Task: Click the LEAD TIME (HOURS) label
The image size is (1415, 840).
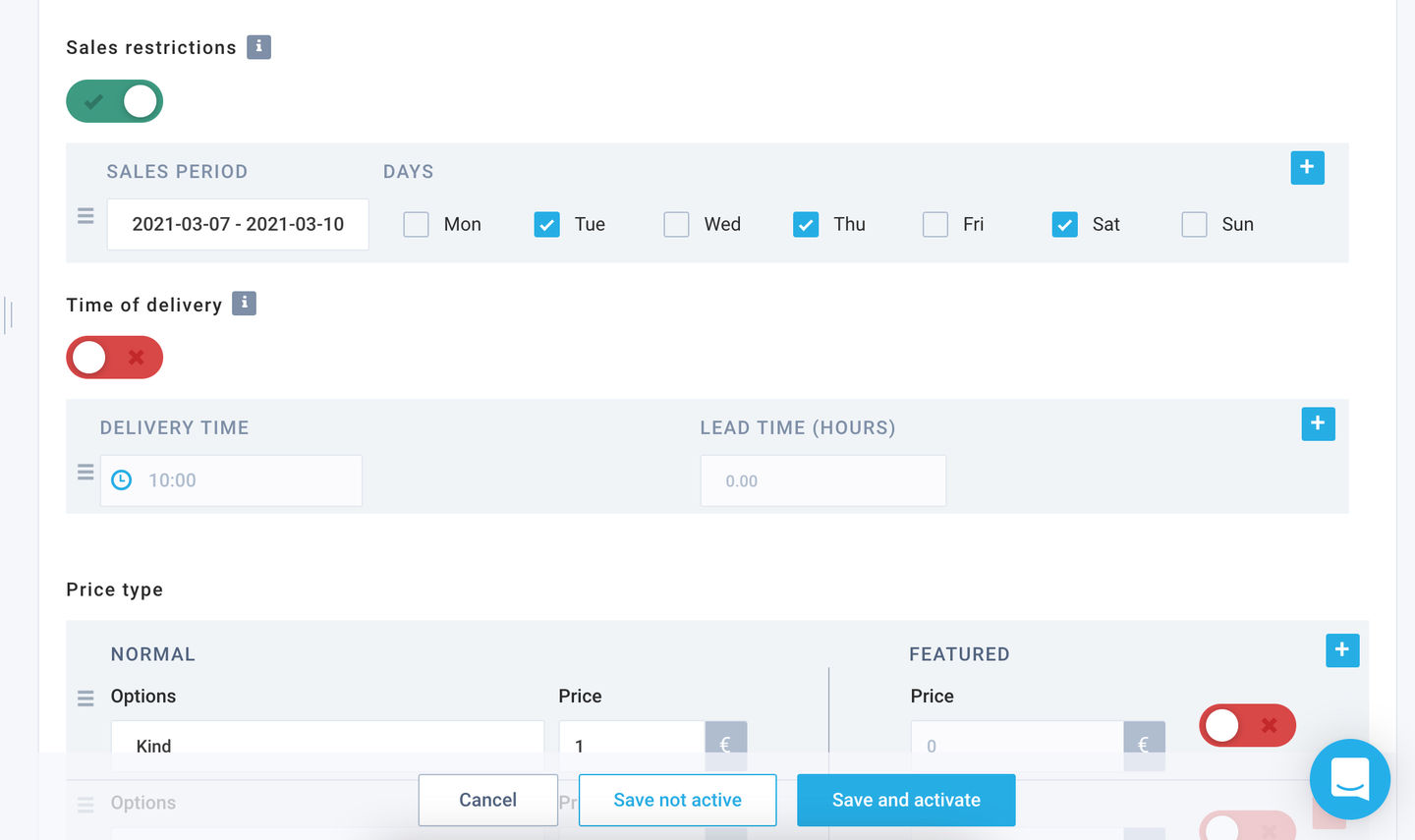Action: click(798, 427)
